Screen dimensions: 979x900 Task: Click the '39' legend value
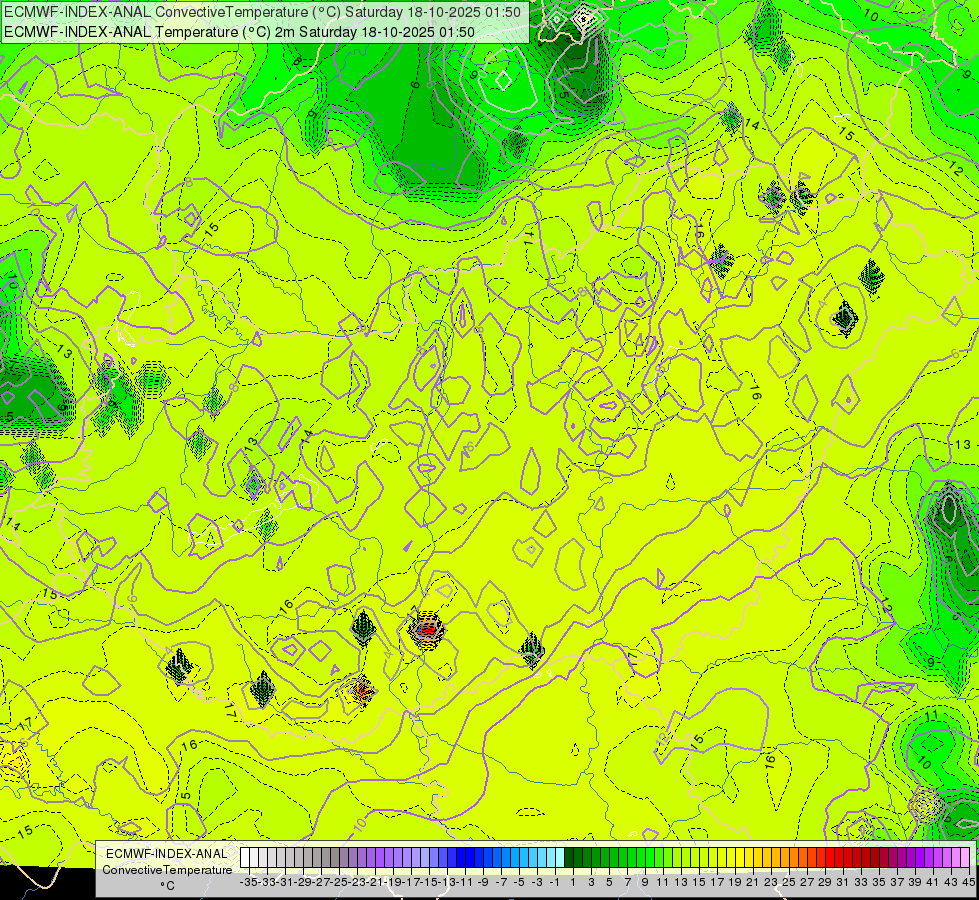point(915,882)
